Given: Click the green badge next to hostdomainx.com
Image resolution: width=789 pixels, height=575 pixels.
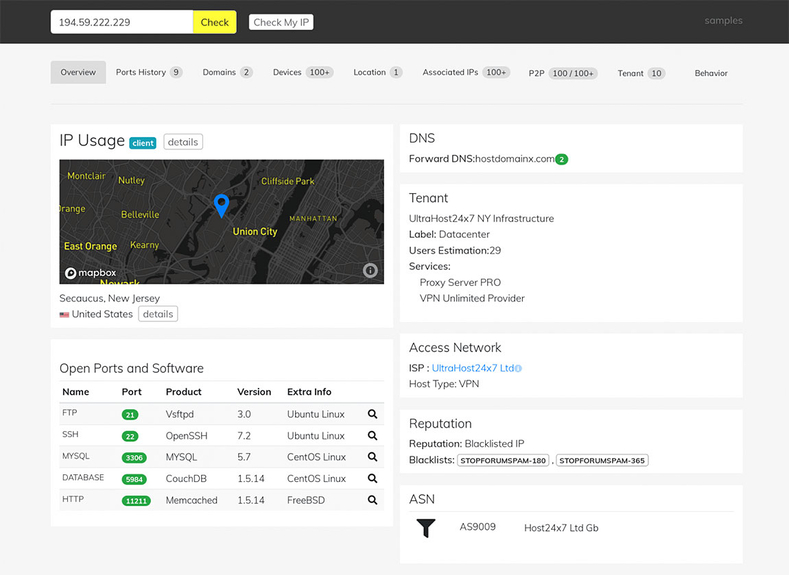Looking at the screenshot, I should [x=562, y=159].
